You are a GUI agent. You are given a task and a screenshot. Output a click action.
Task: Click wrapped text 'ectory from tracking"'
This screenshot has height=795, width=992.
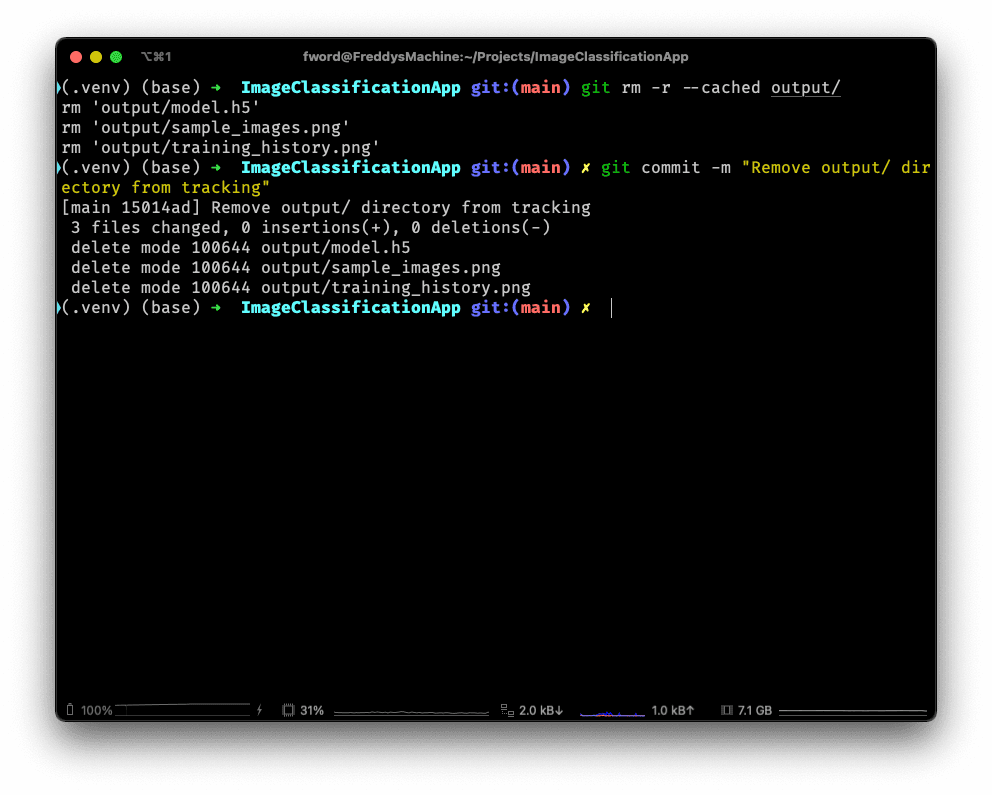(x=165, y=188)
